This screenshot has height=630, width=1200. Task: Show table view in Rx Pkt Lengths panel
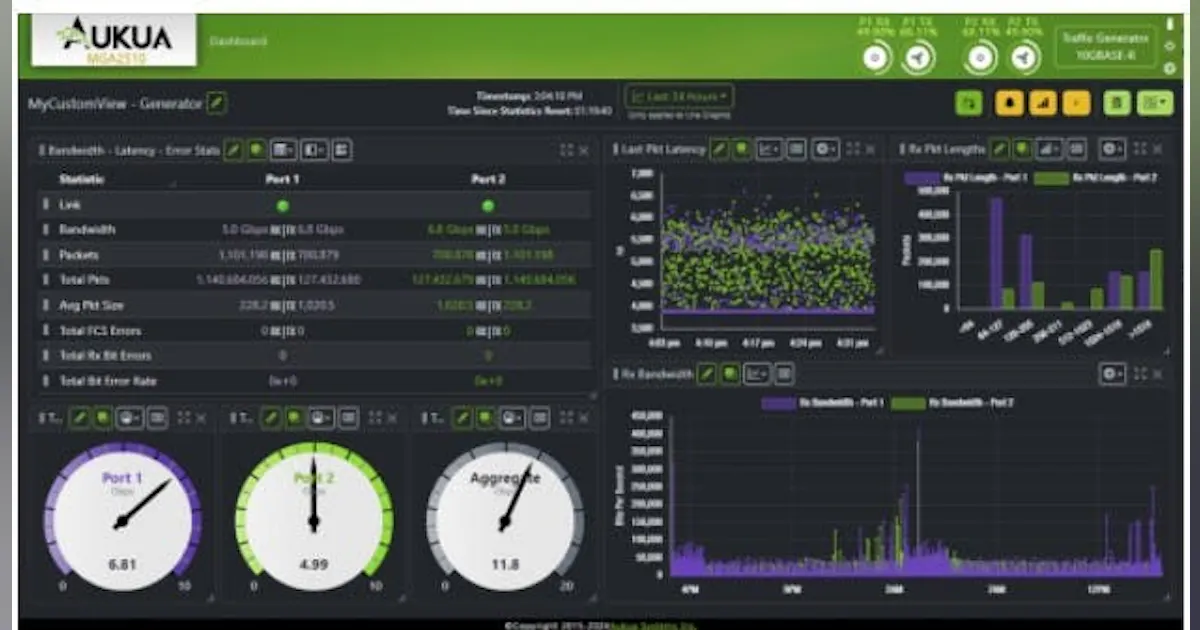point(1076,149)
